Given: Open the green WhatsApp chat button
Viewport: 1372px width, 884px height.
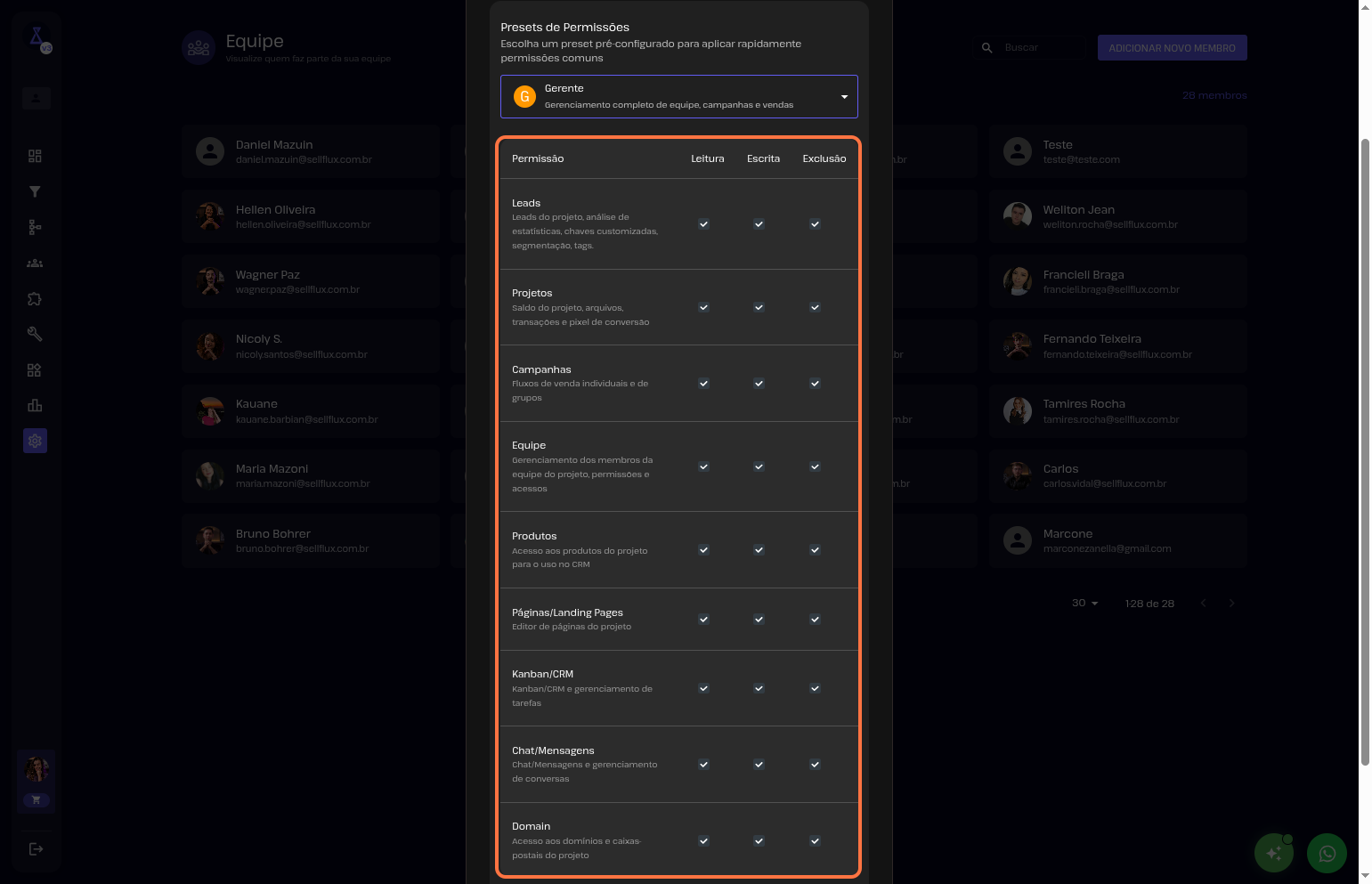Looking at the screenshot, I should point(1327,854).
